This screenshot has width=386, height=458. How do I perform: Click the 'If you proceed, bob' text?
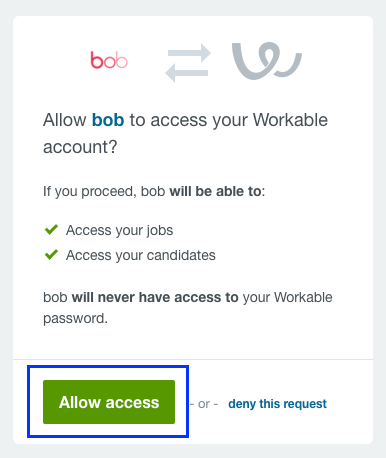coord(104,192)
